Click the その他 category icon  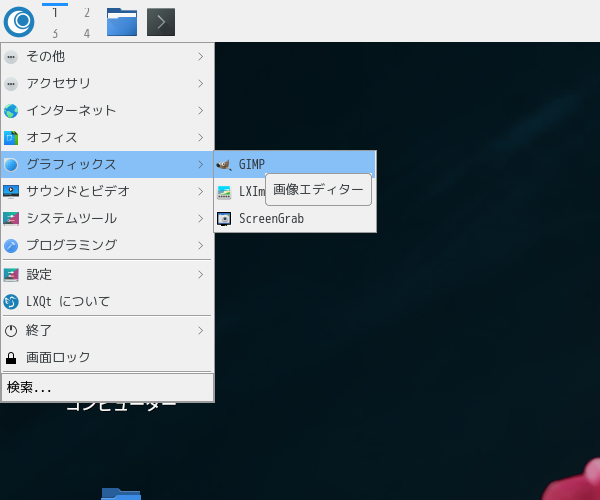[x=11, y=57]
